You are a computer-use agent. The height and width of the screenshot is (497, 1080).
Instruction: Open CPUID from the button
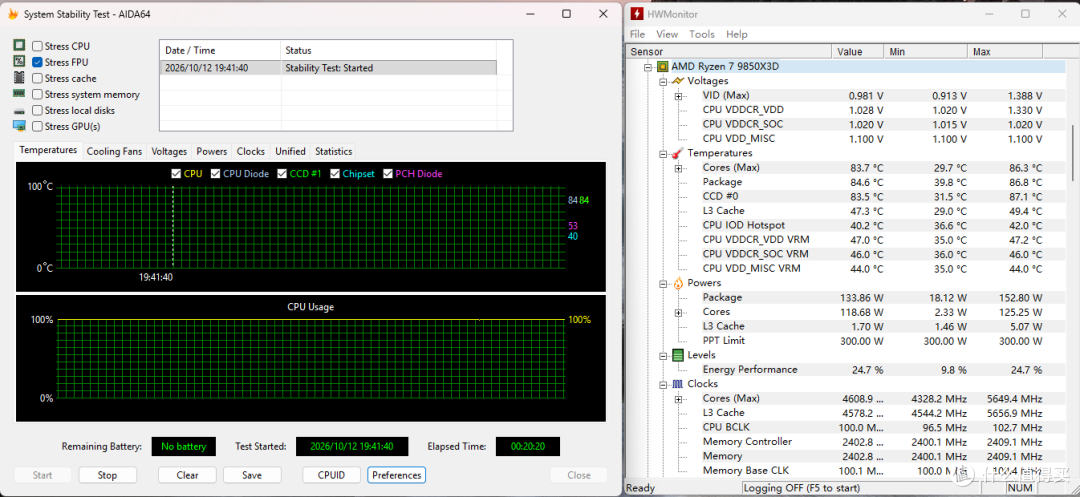pos(331,475)
